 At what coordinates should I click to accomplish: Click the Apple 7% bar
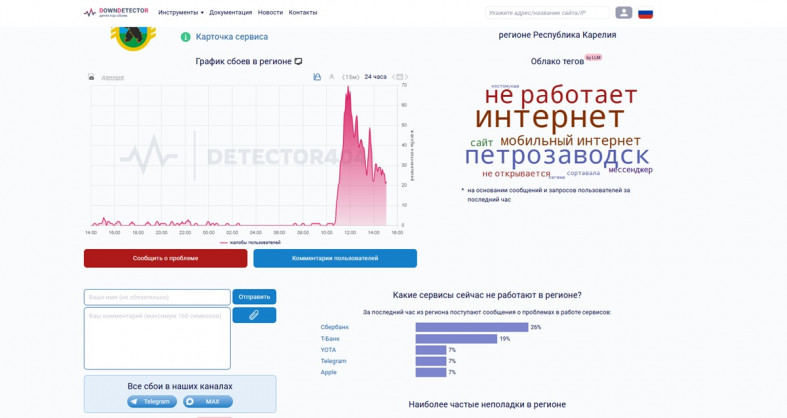click(x=431, y=372)
